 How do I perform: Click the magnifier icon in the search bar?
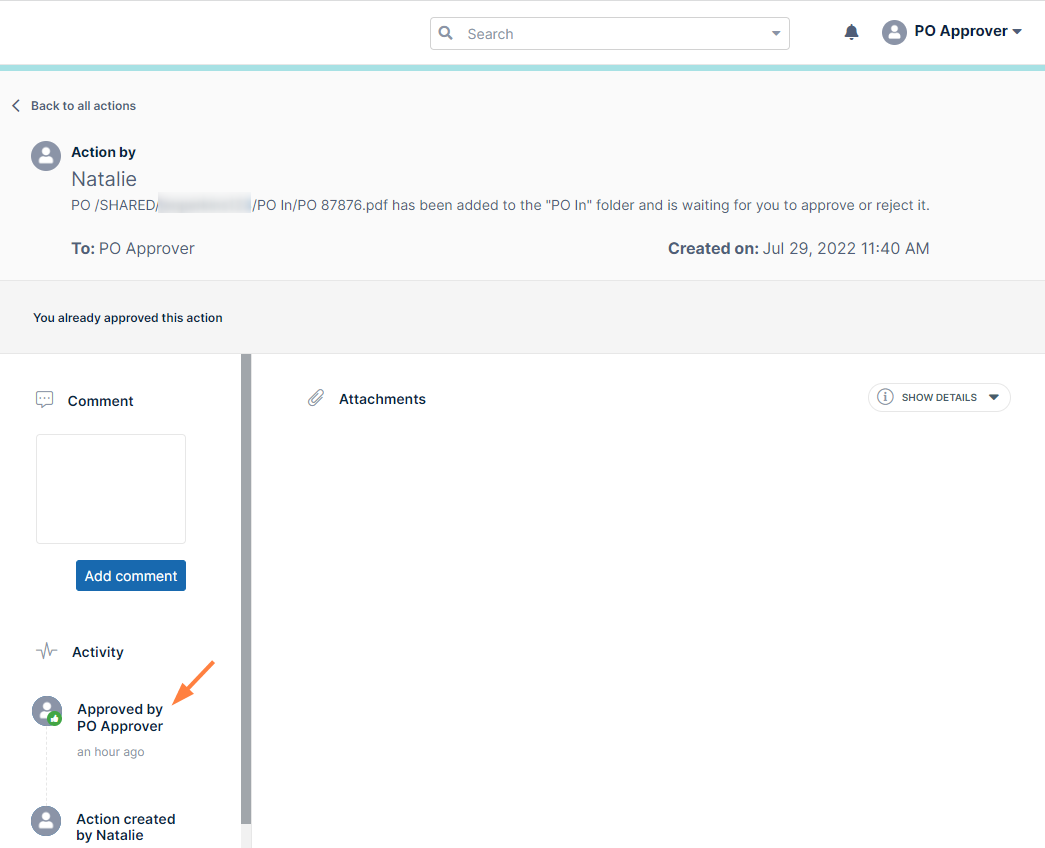446,33
